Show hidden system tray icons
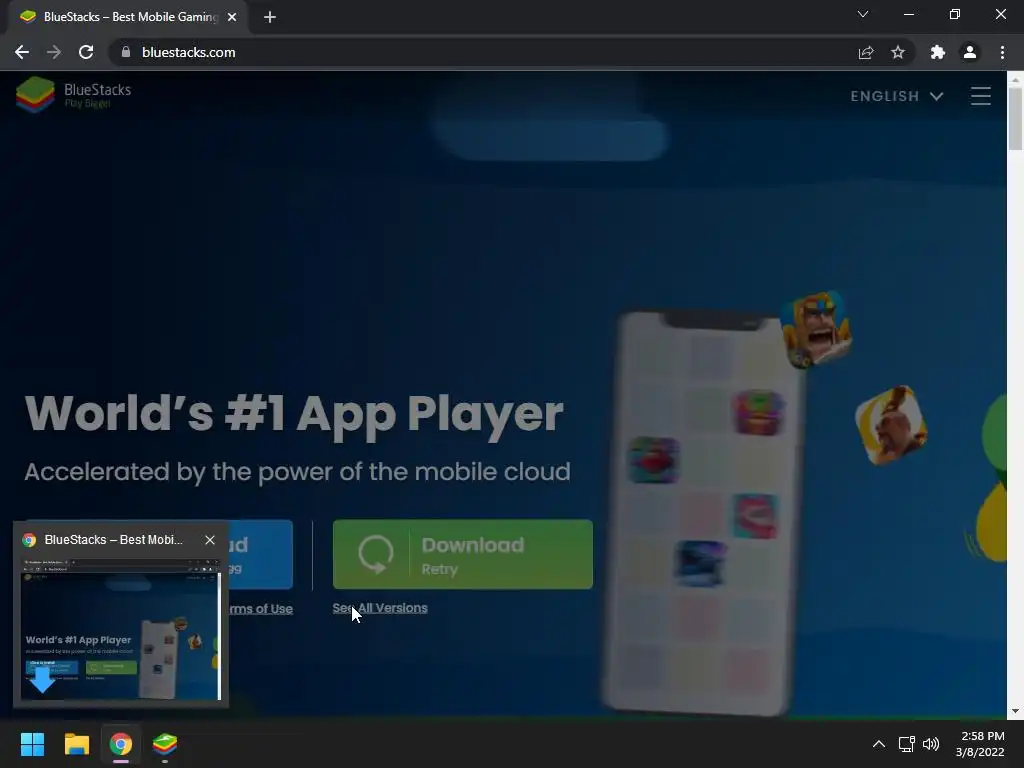1024x768 pixels. (879, 744)
